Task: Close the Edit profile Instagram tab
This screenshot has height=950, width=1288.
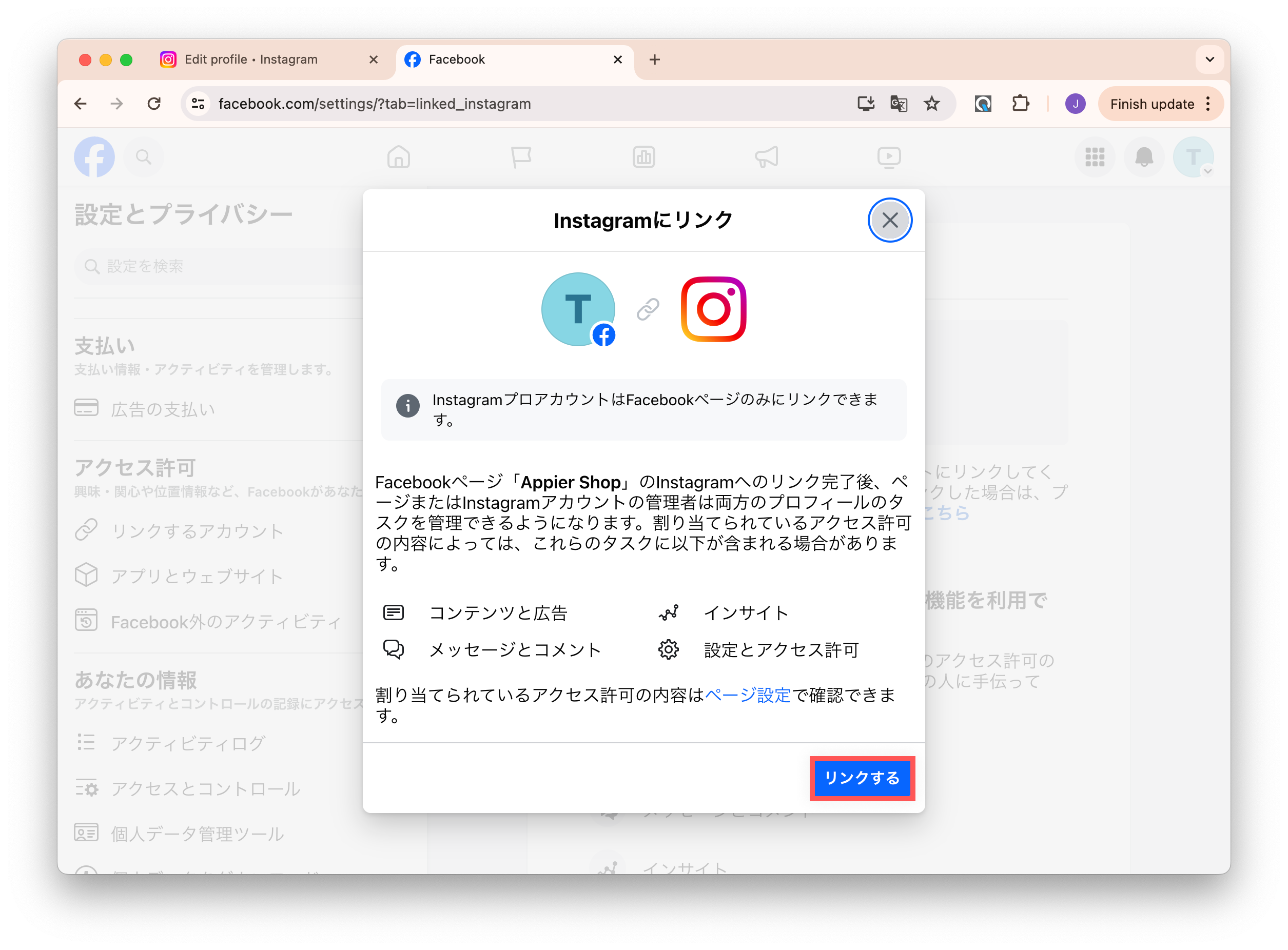Action: pyautogui.click(x=374, y=59)
